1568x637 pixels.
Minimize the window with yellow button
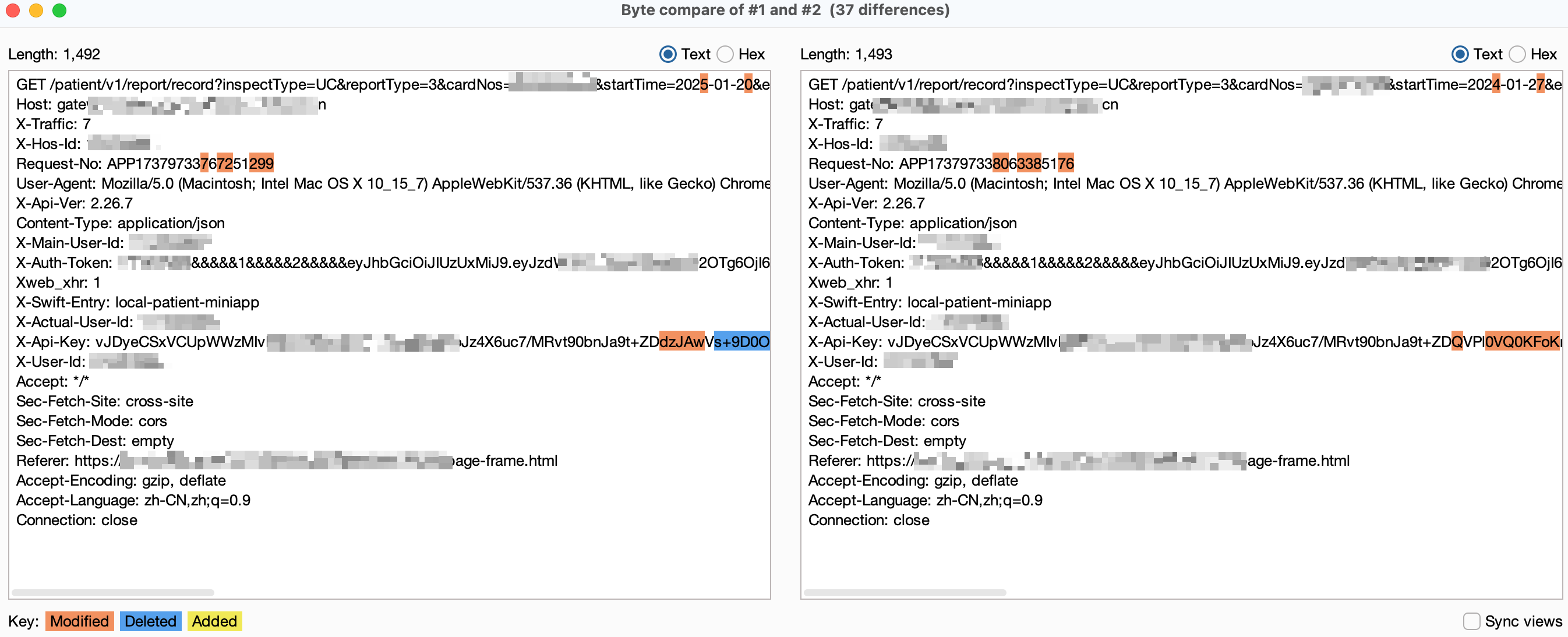pyautogui.click(x=36, y=10)
